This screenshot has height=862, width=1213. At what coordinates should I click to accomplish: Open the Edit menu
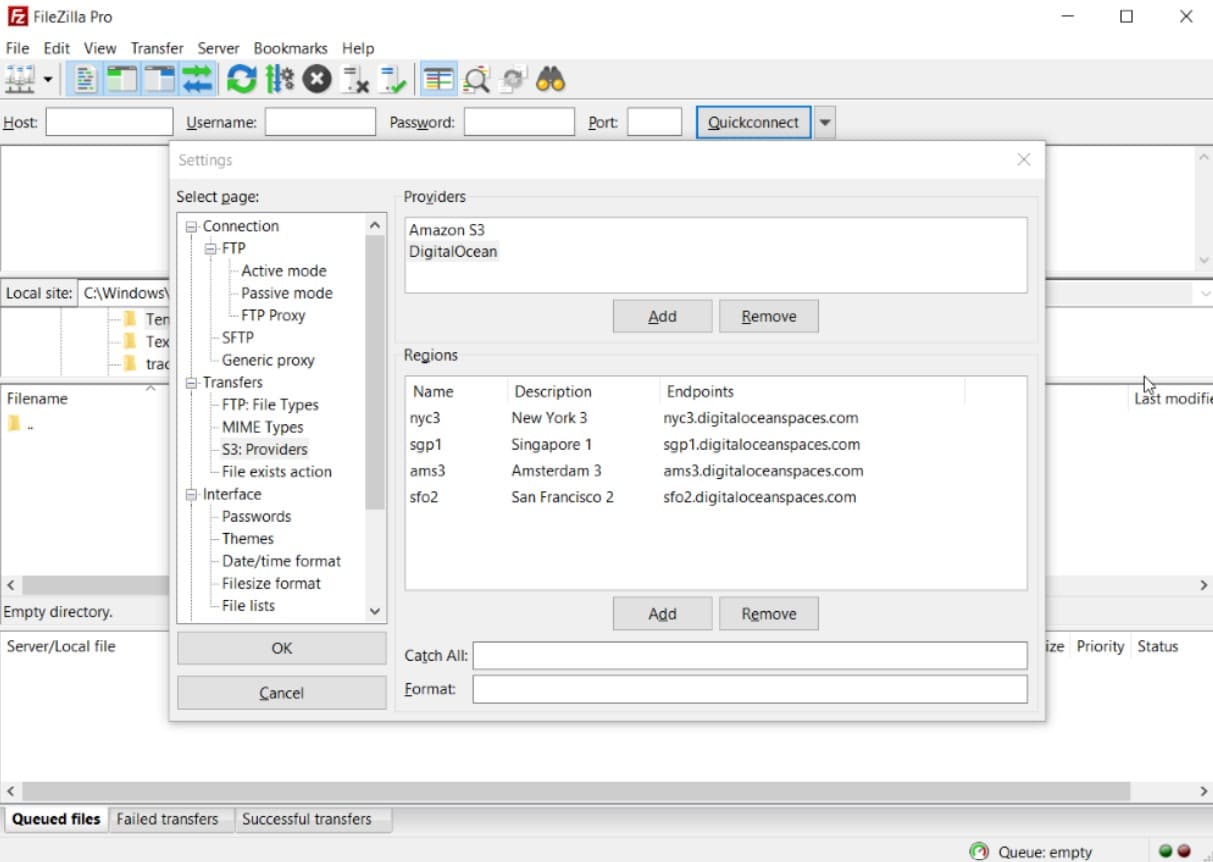pyautogui.click(x=57, y=48)
